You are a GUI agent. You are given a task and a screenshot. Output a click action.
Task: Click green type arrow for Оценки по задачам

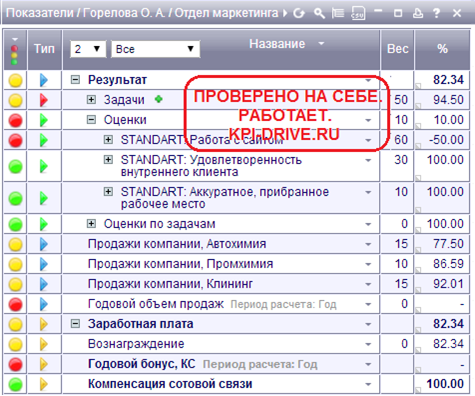(x=43, y=224)
